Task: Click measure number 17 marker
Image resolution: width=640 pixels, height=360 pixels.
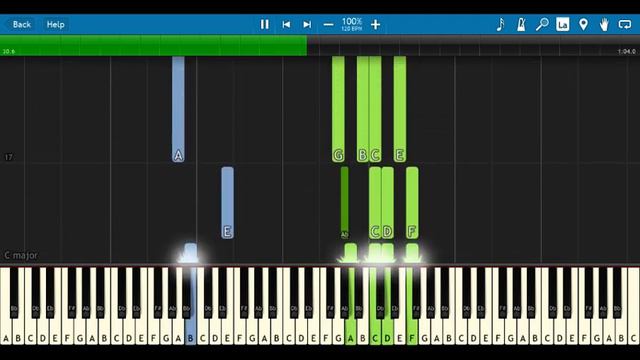Action: click(x=9, y=157)
